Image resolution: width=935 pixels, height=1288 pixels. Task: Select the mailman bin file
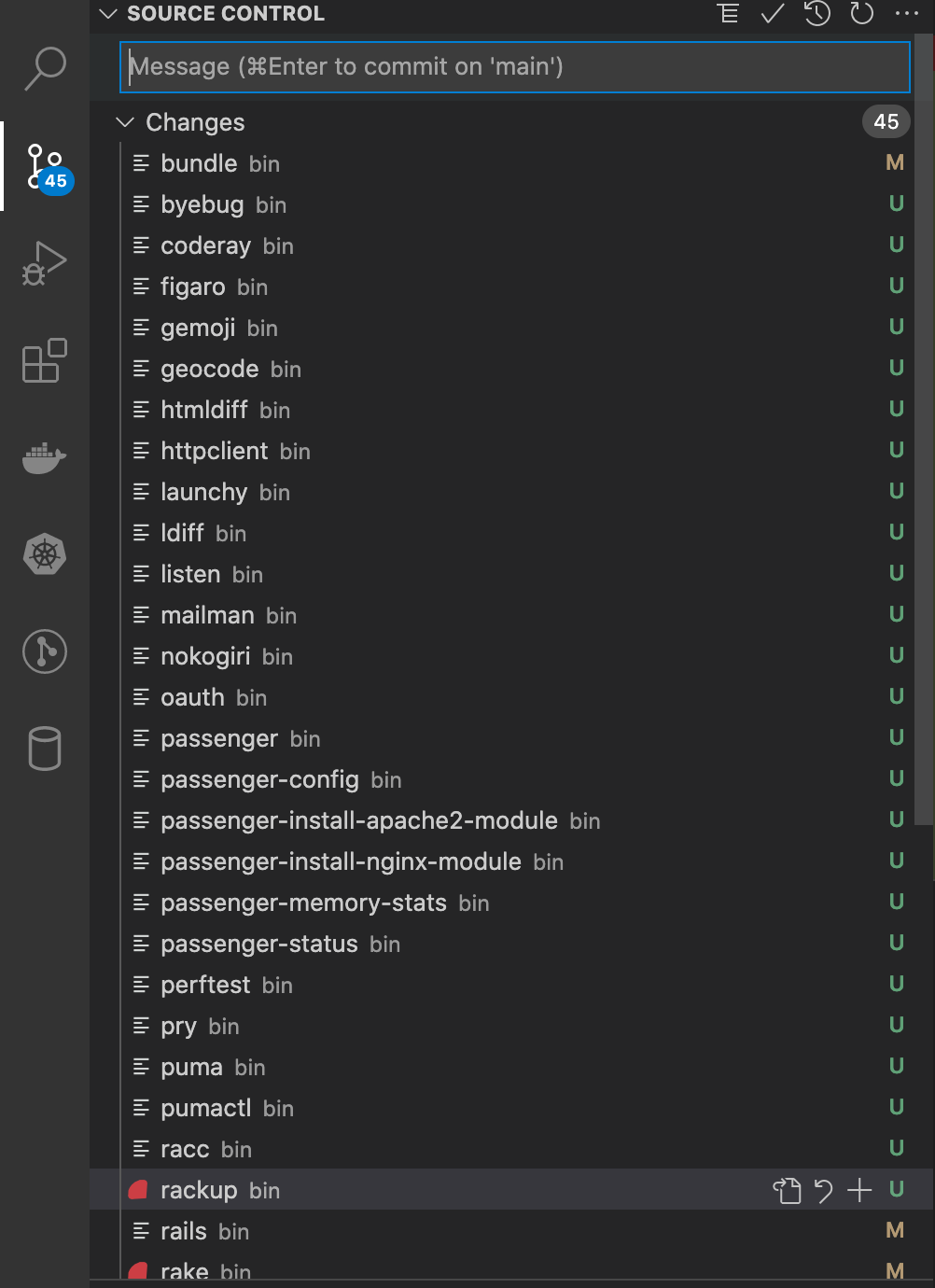(511, 615)
